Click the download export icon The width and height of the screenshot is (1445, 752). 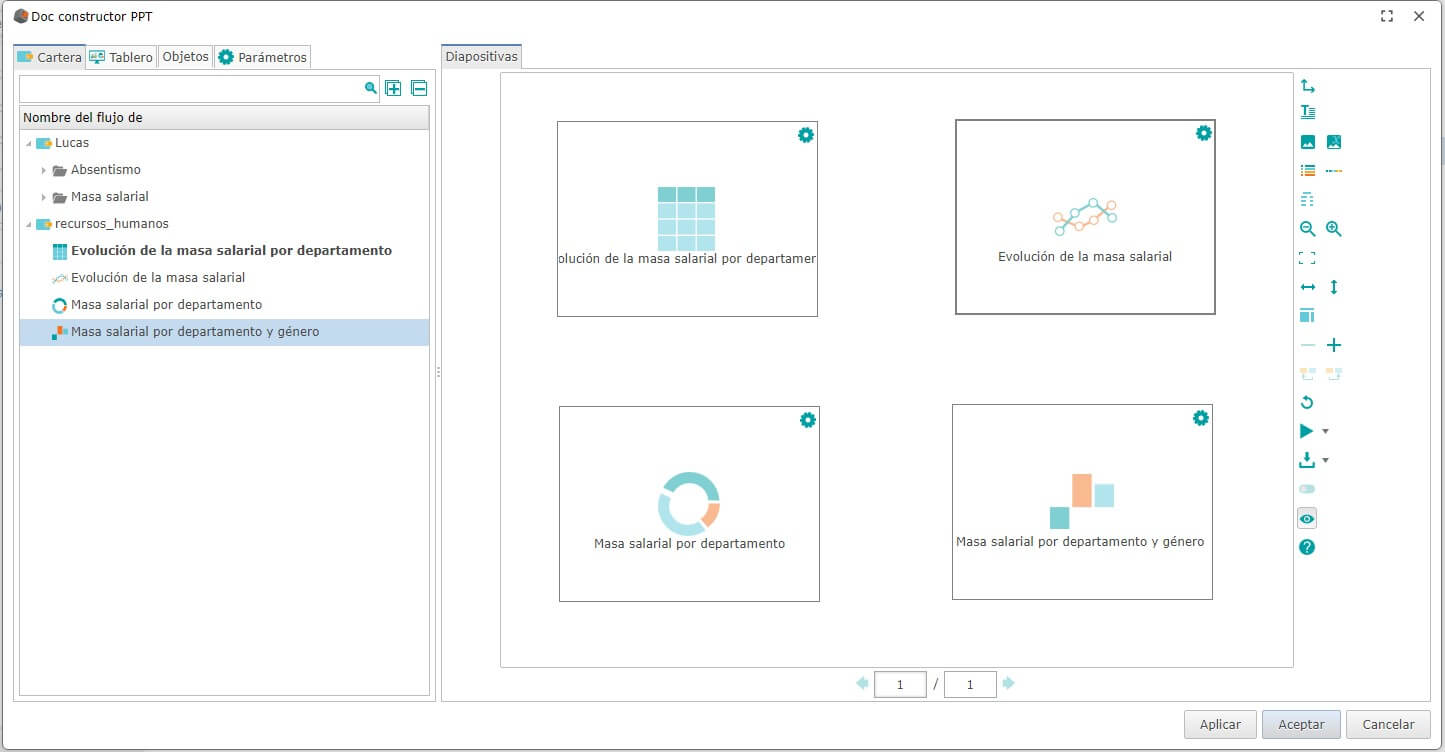point(1306,460)
